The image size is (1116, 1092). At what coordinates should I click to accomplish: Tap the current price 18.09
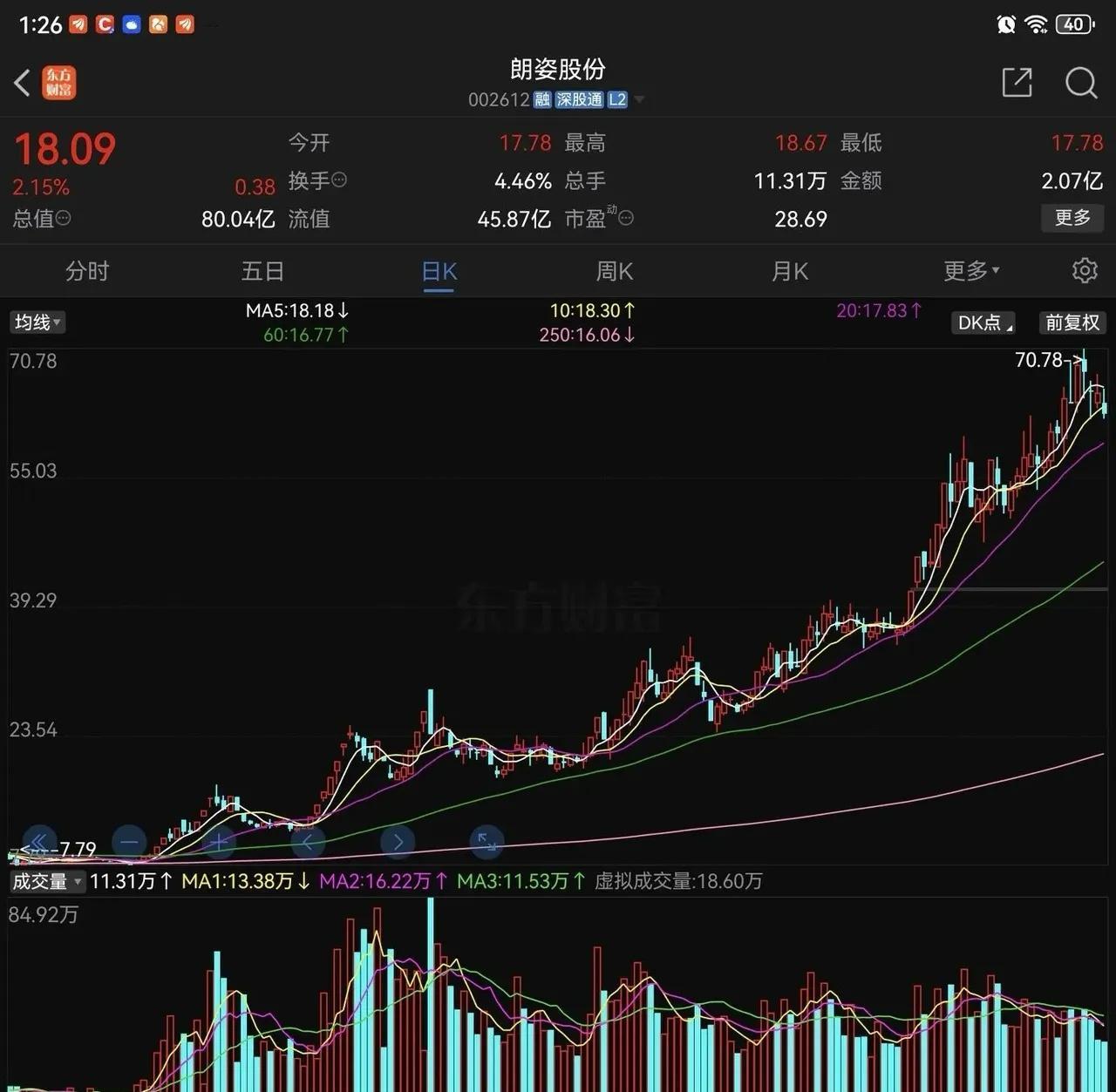click(x=65, y=148)
